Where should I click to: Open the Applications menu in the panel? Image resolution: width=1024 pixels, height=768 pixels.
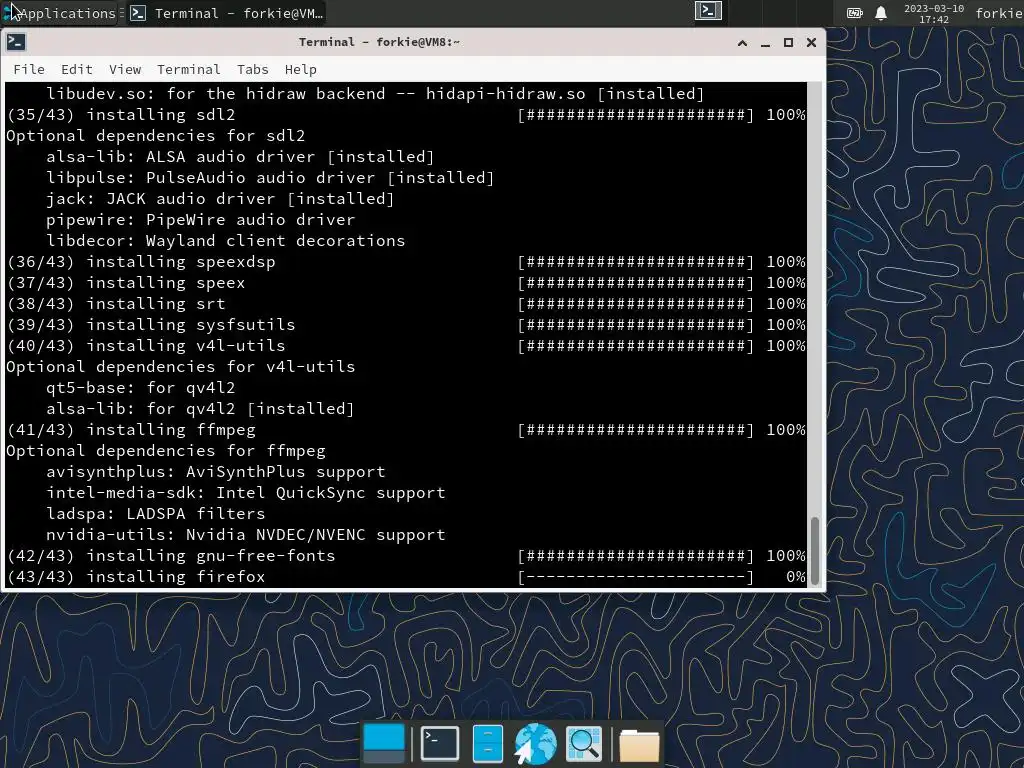(x=59, y=13)
